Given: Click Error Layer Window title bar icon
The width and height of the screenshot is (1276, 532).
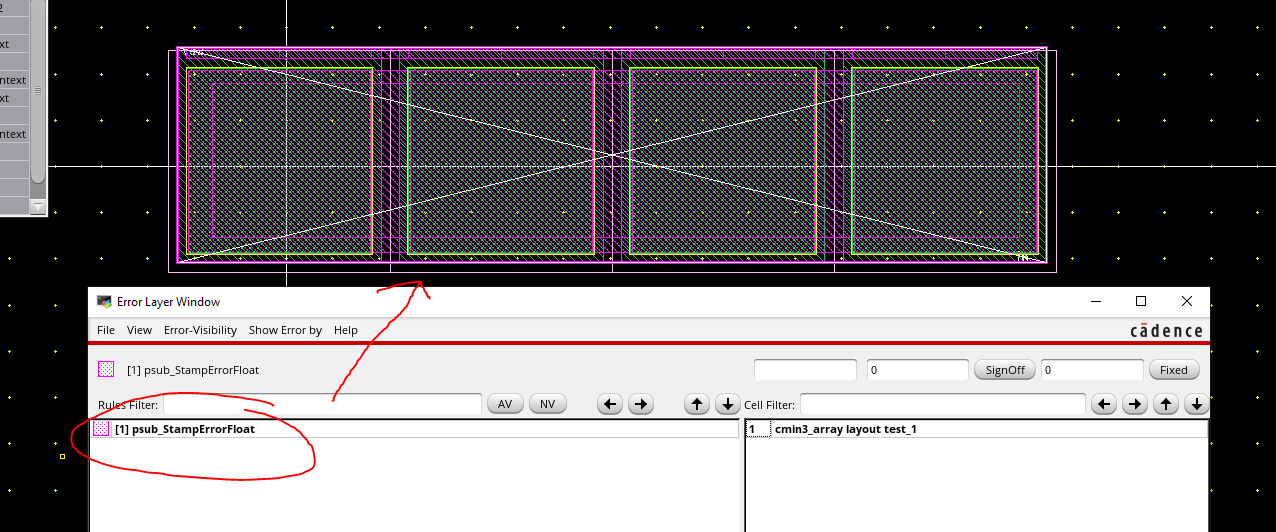Looking at the screenshot, I should click(x=104, y=301).
